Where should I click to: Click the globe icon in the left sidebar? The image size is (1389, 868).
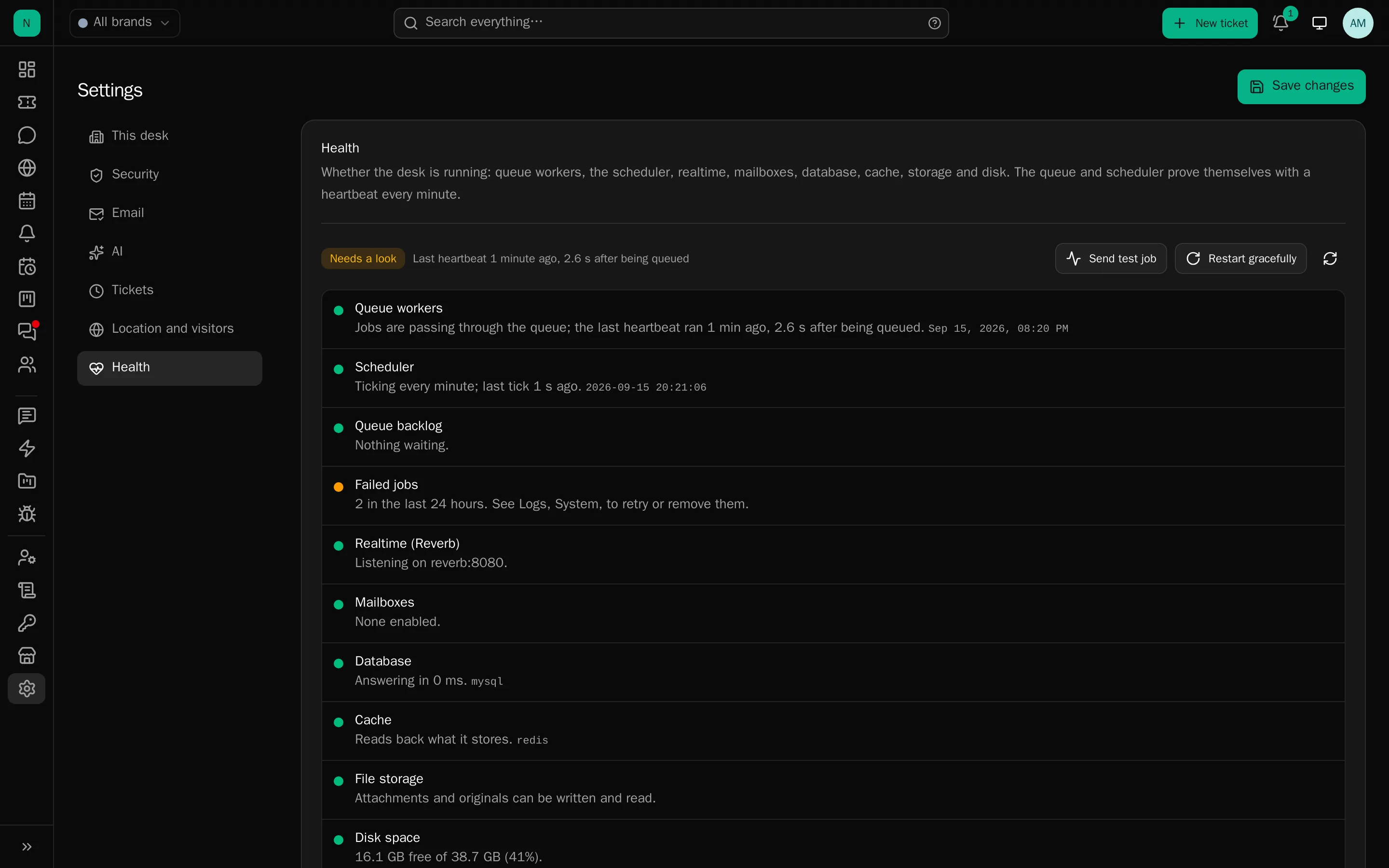pos(27,168)
